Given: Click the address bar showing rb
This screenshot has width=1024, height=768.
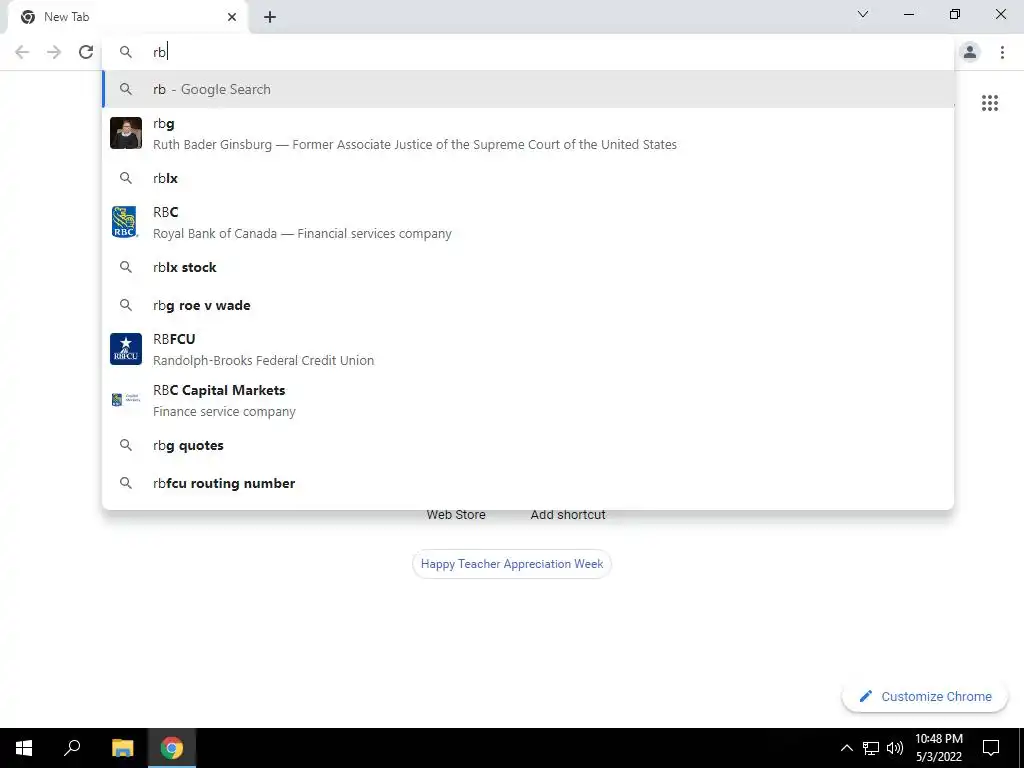Looking at the screenshot, I should 528,52.
